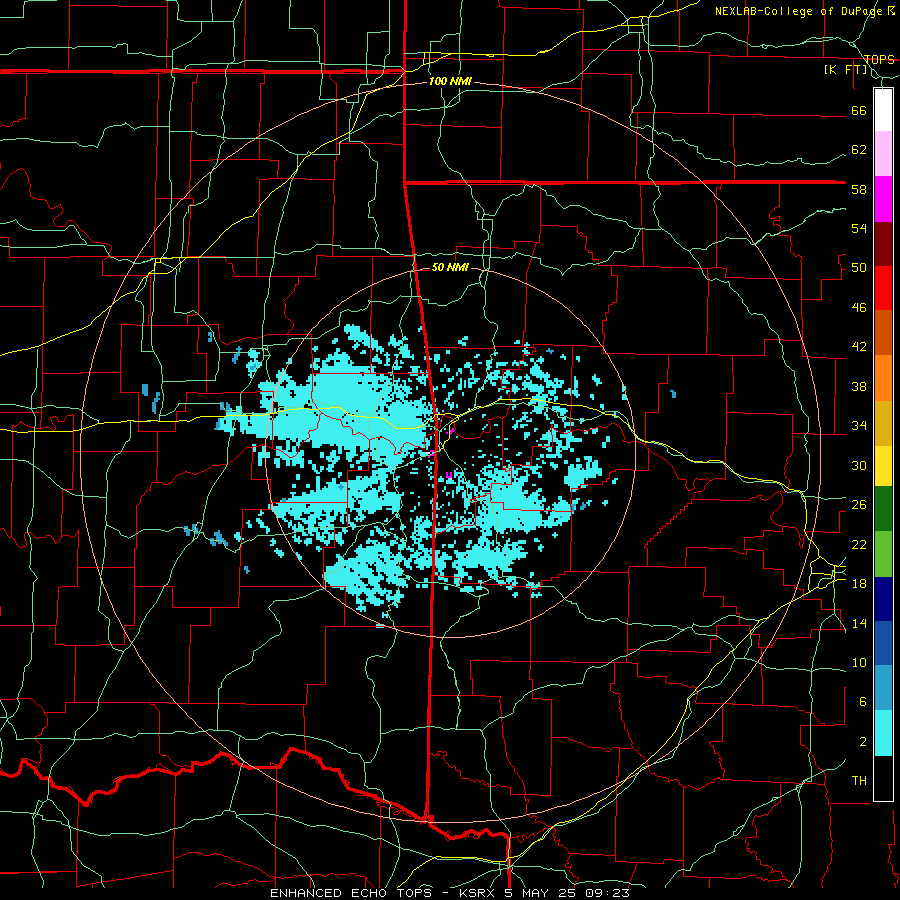
Task: Click the "14" scale label
Action: (859, 623)
